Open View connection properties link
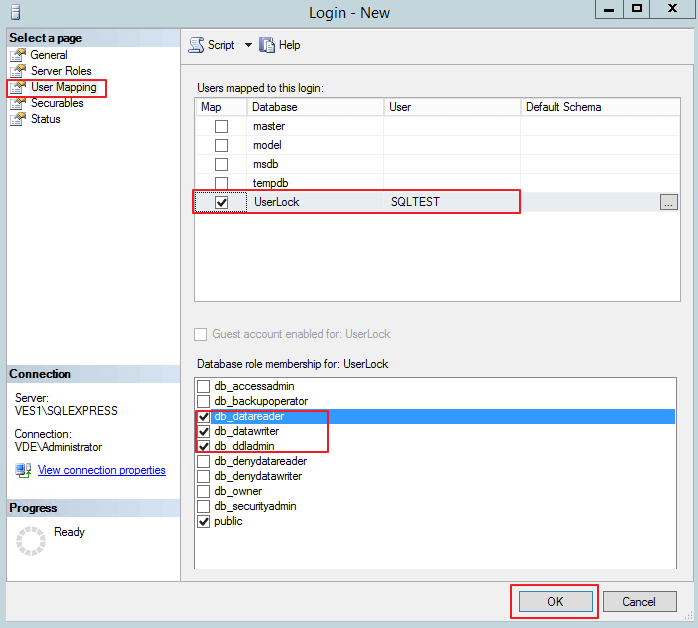 [x=101, y=470]
